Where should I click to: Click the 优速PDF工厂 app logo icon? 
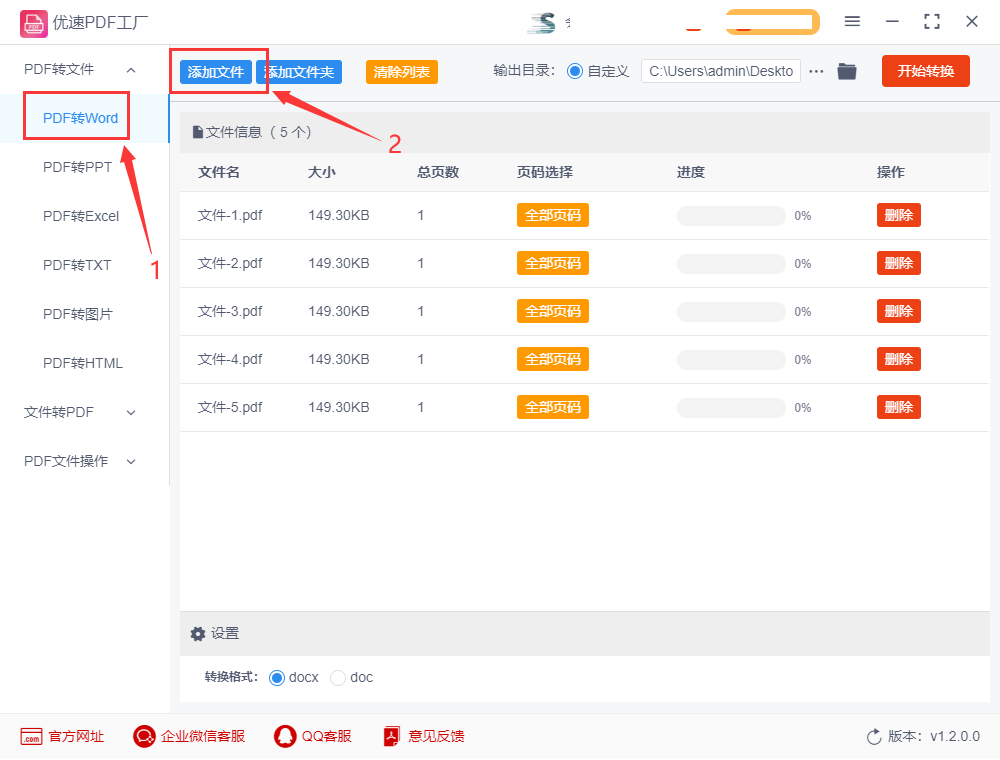33,24
